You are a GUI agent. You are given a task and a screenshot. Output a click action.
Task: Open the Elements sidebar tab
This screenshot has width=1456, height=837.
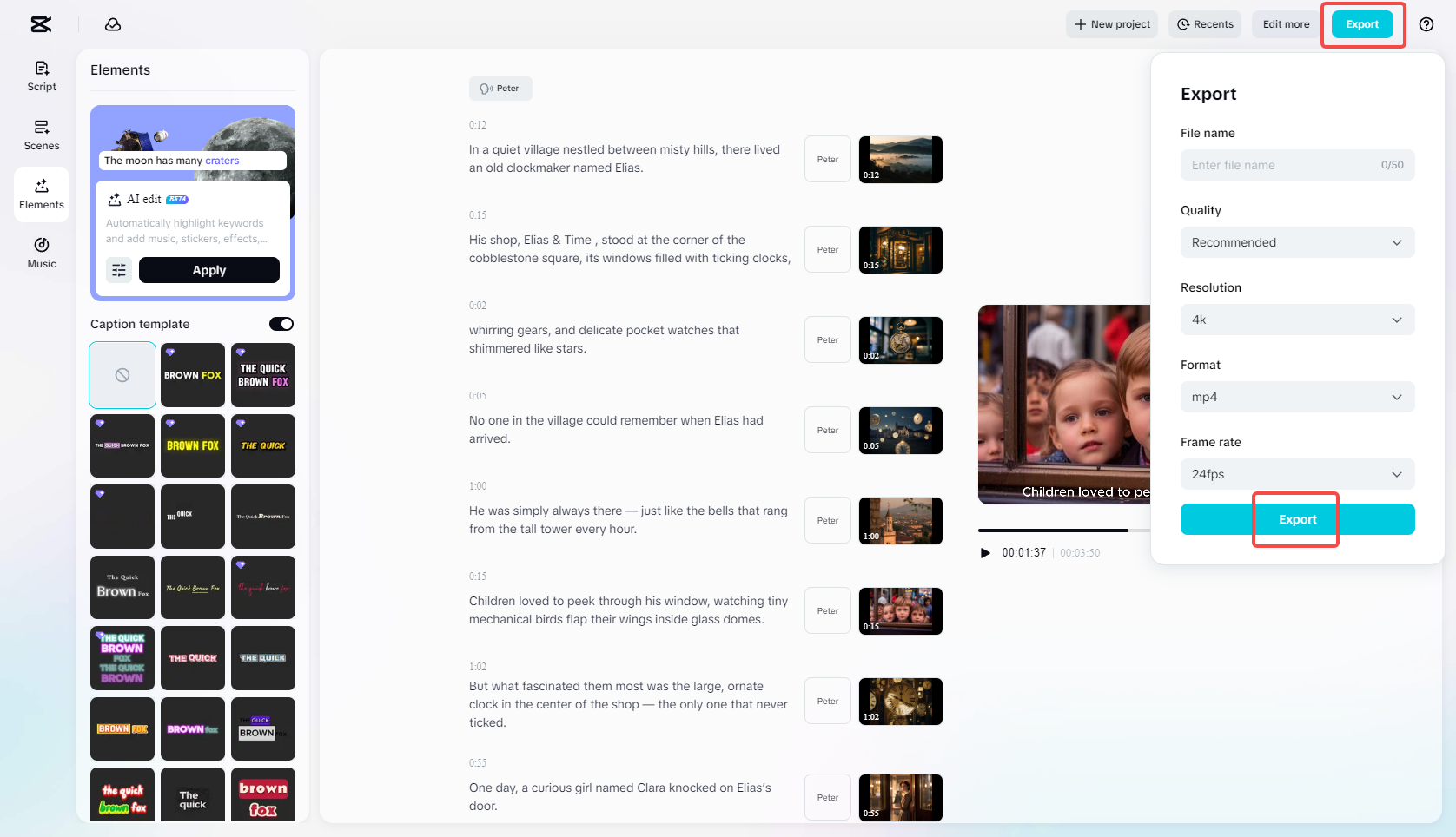42,194
